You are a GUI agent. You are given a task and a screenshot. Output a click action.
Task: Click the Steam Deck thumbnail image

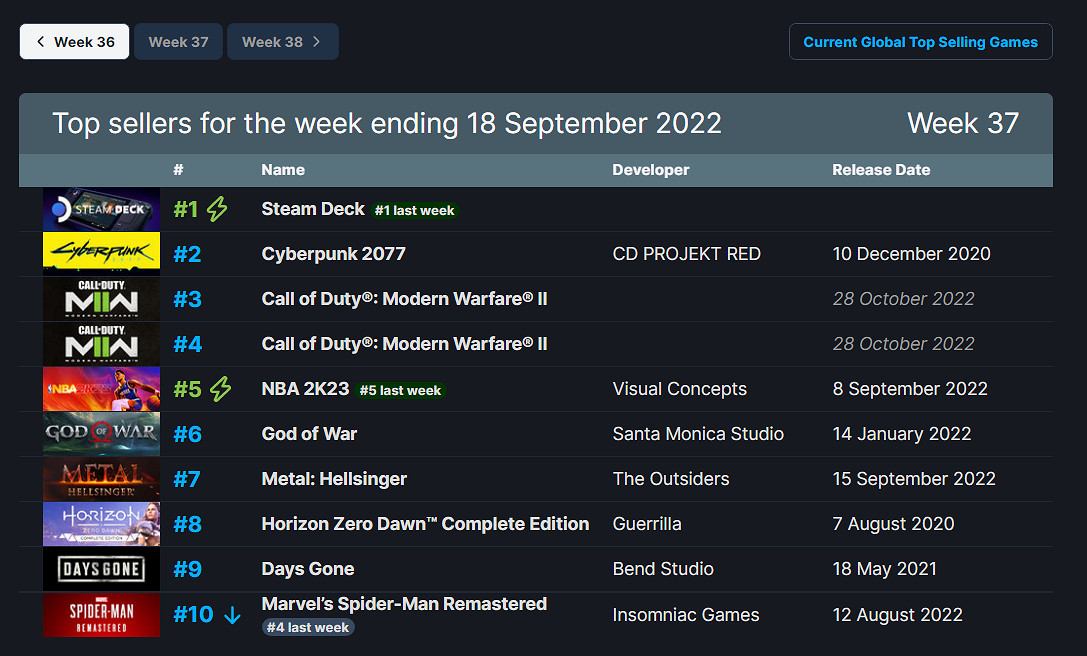pos(101,210)
